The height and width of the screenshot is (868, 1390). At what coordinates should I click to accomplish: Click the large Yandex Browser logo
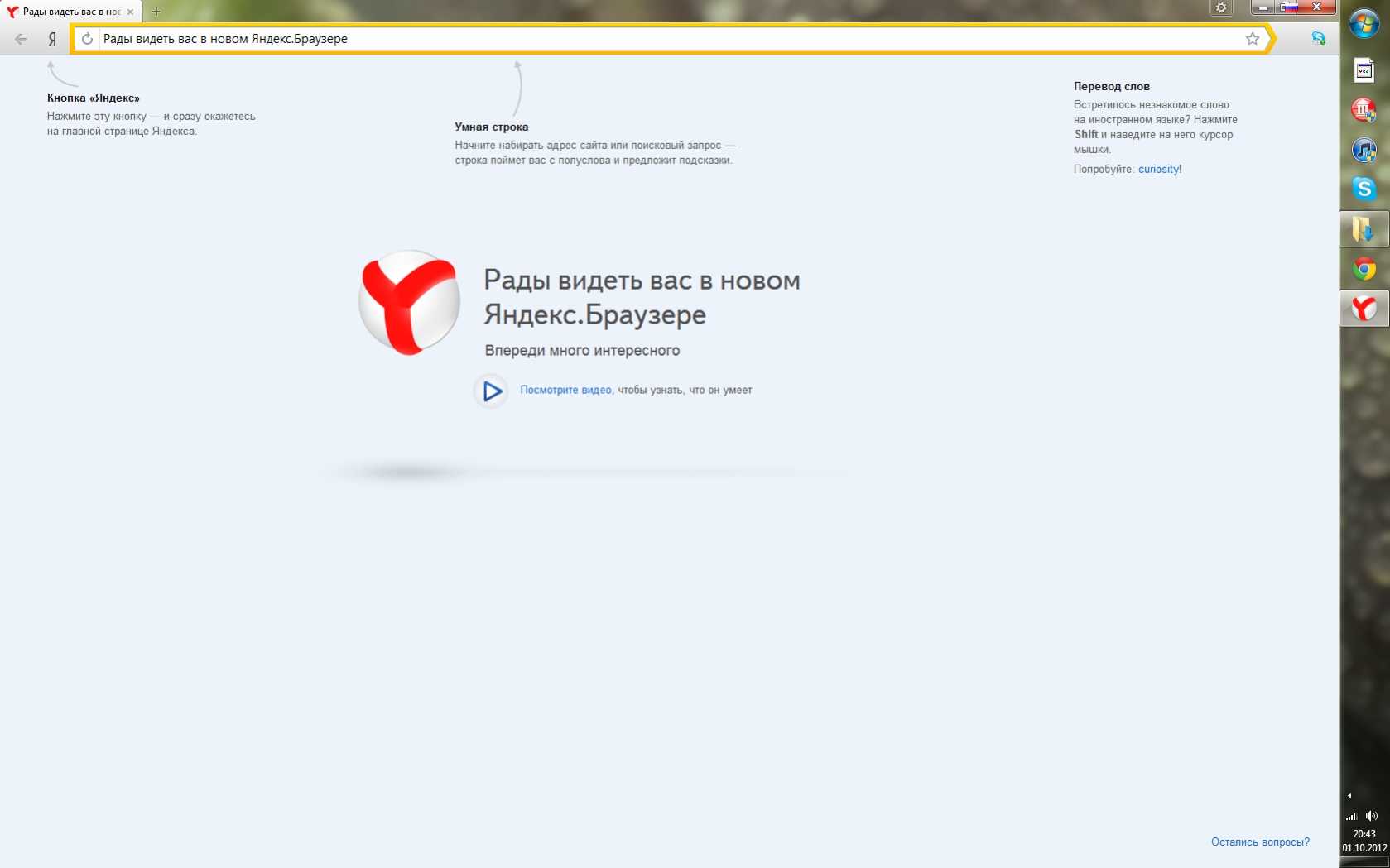[x=410, y=303]
